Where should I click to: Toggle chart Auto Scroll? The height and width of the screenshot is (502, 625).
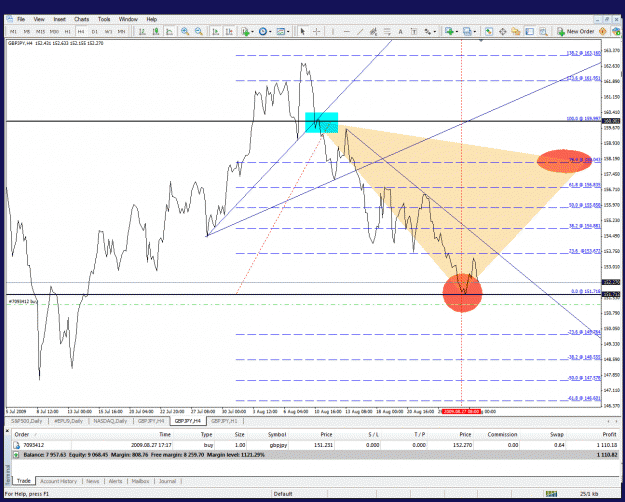[x=216, y=31]
